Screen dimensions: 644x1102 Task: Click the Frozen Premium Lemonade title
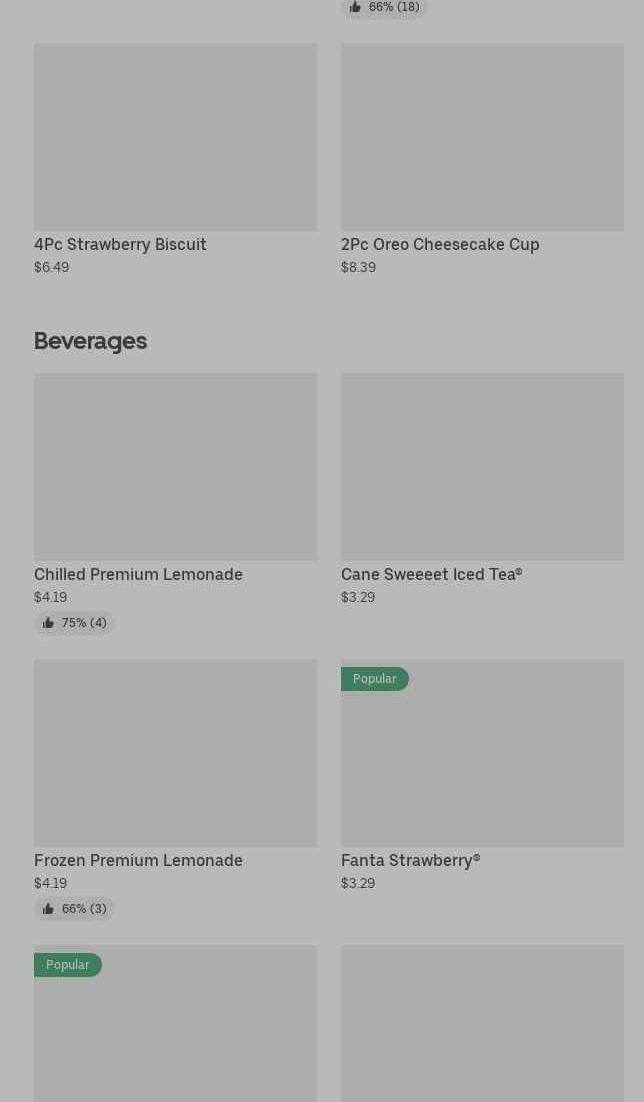(138, 860)
